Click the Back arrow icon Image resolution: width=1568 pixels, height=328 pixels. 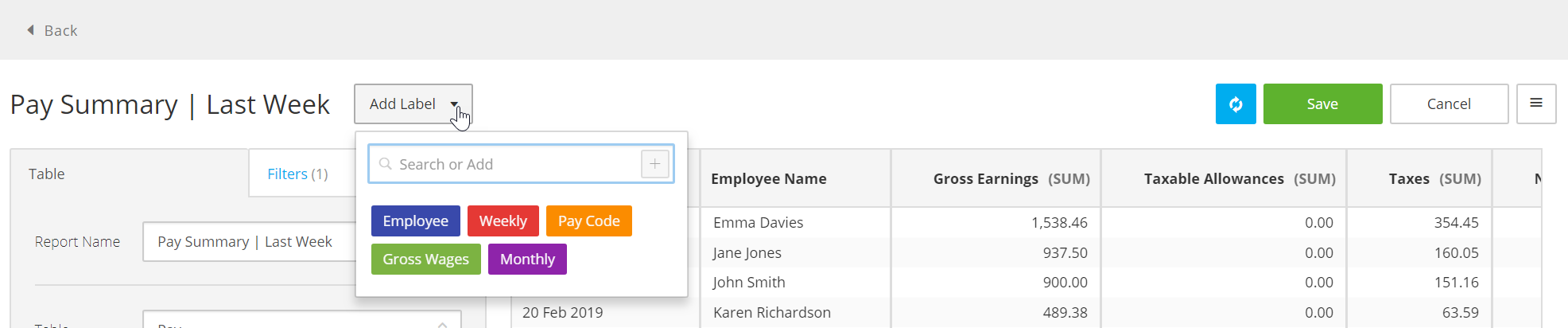pos(30,30)
